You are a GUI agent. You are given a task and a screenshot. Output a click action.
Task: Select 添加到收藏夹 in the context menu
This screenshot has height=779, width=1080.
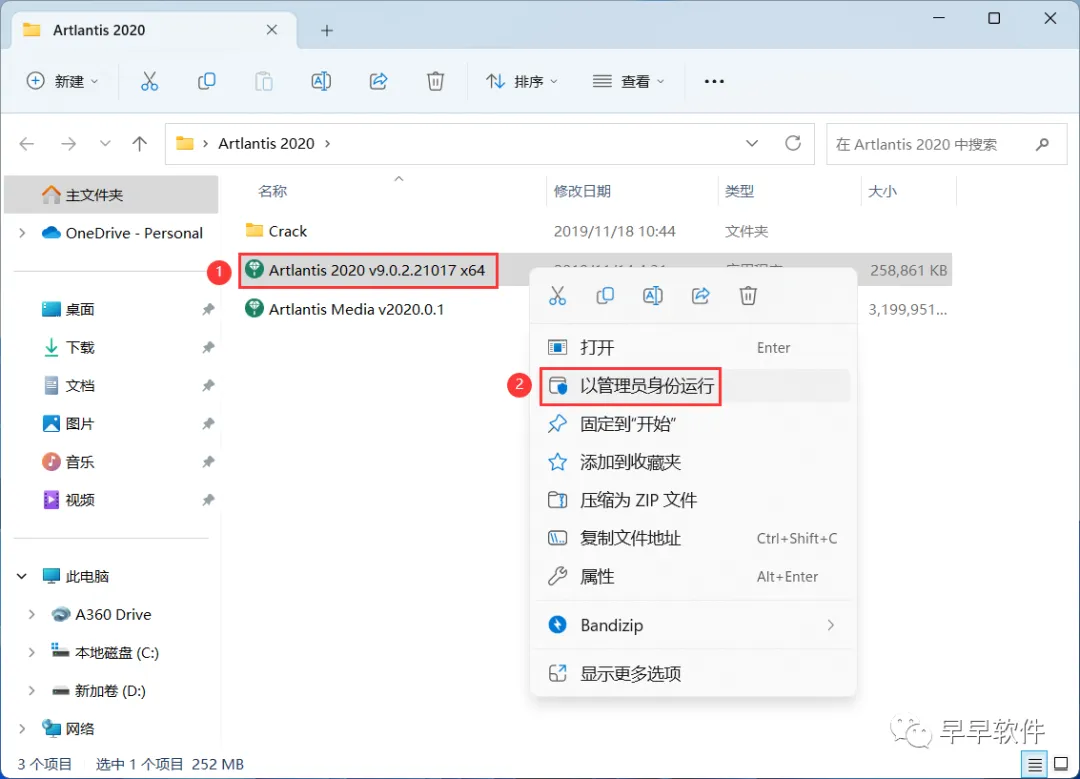pos(694,462)
